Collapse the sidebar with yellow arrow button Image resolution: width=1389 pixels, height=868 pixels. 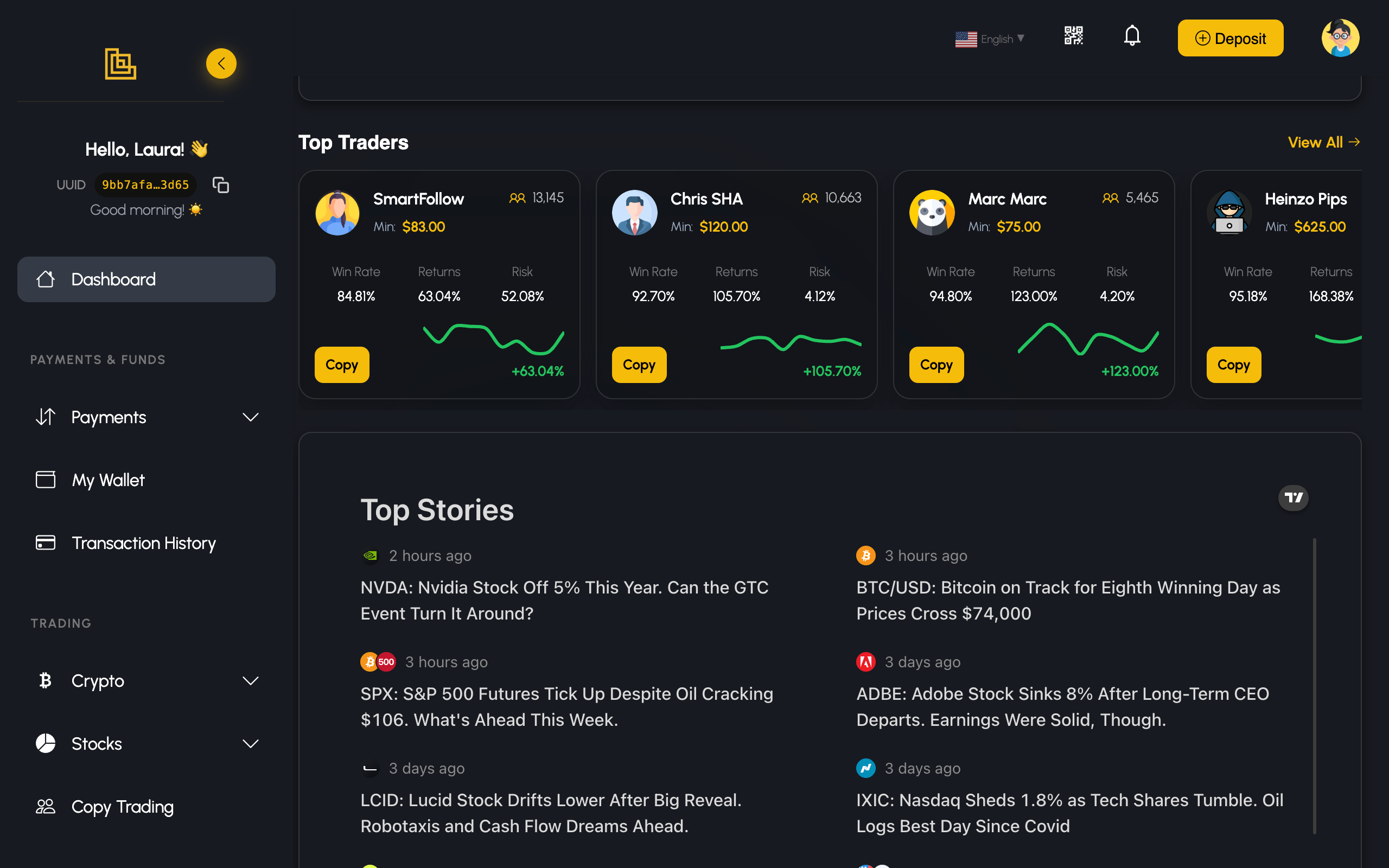[x=221, y=63]
